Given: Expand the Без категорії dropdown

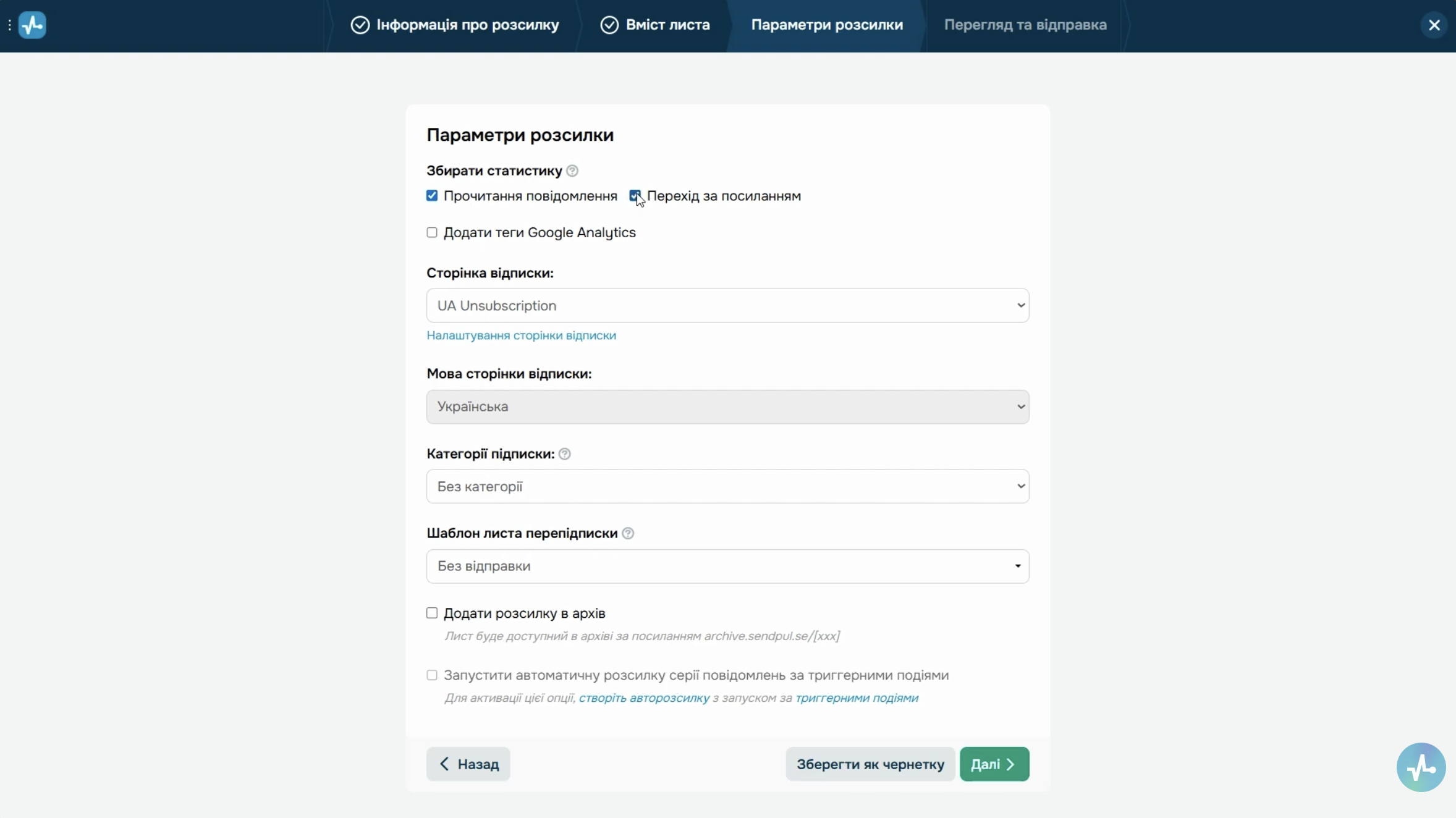Looking at the screenshot, I should coord(727,486).
